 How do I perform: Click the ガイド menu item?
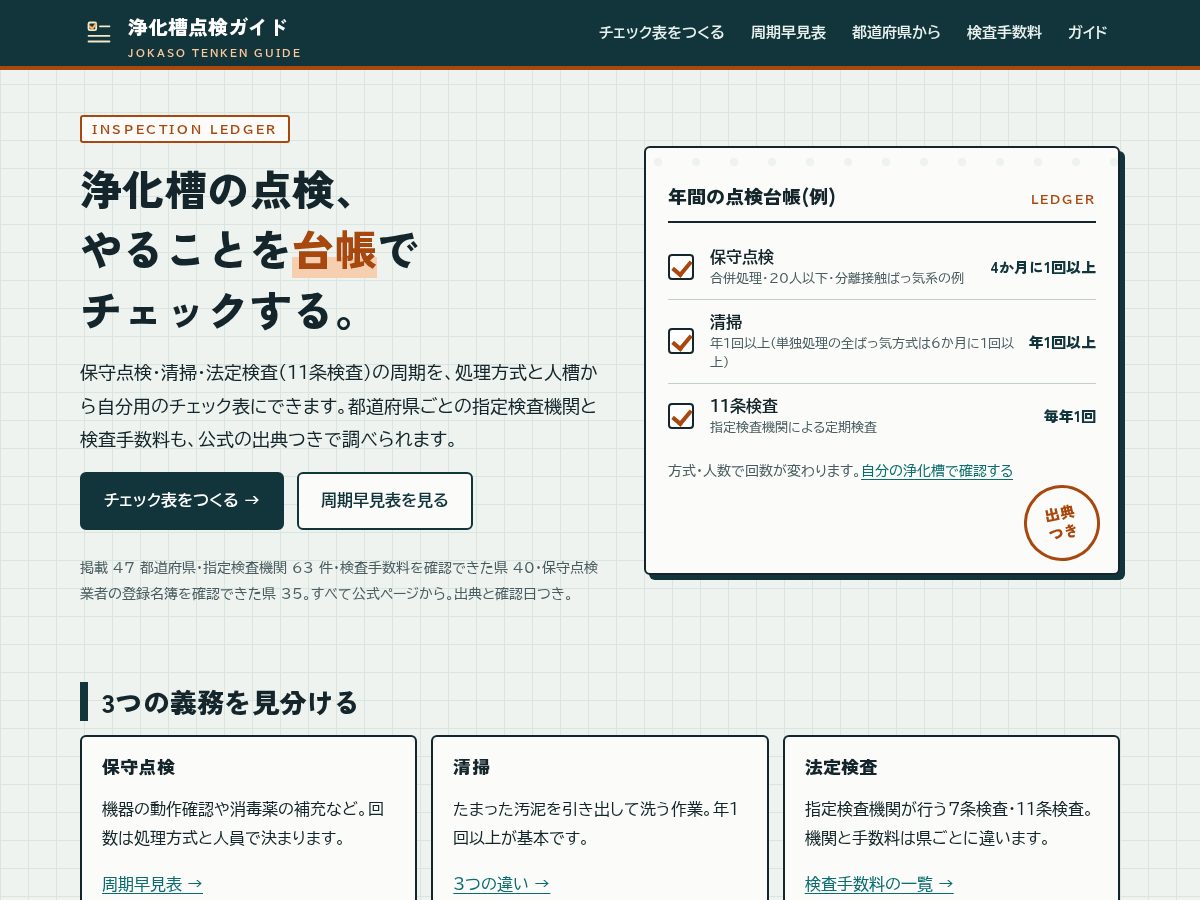coord(1087,33)
